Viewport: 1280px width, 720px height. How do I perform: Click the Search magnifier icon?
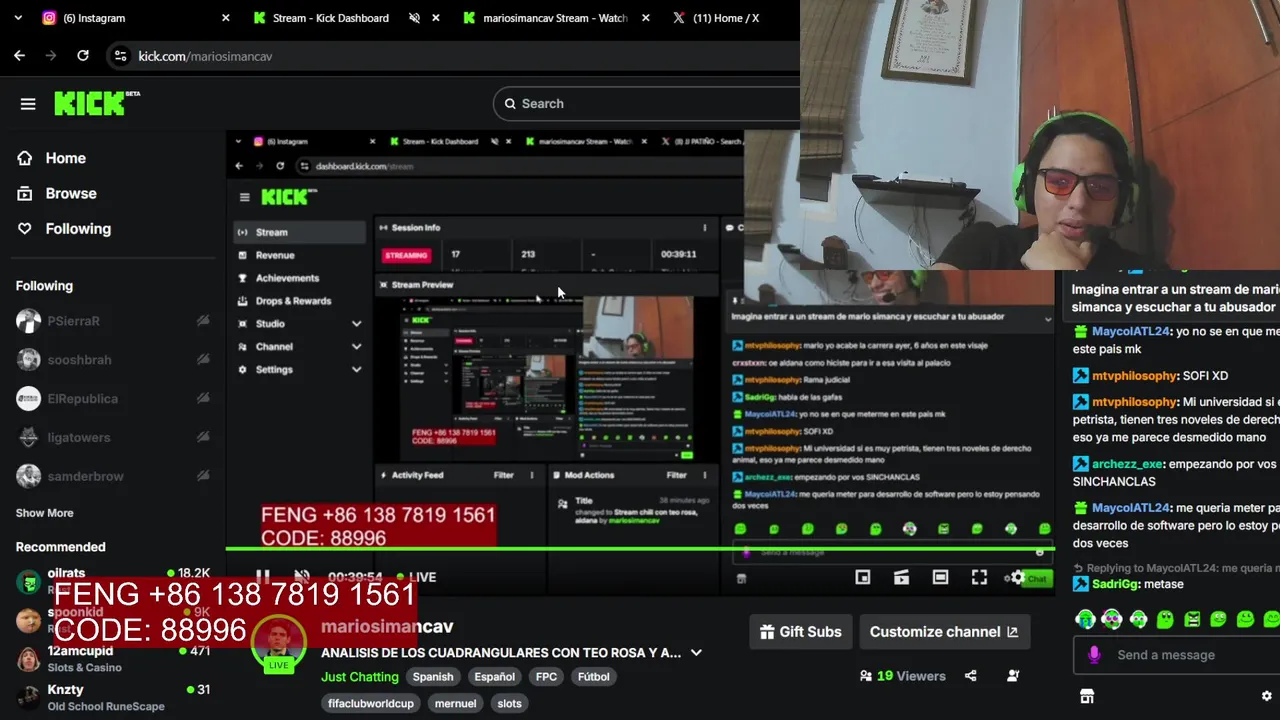pyautogui.click(x=510, y=103)
